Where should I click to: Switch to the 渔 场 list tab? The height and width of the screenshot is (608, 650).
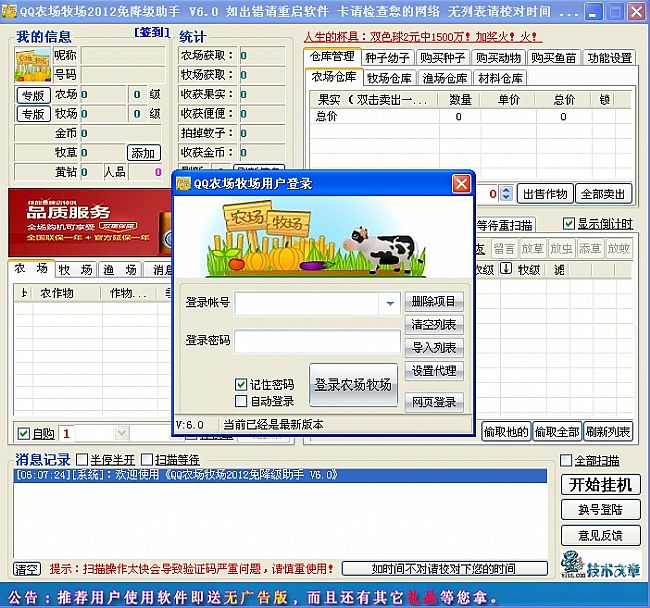(x=120, y=270)
